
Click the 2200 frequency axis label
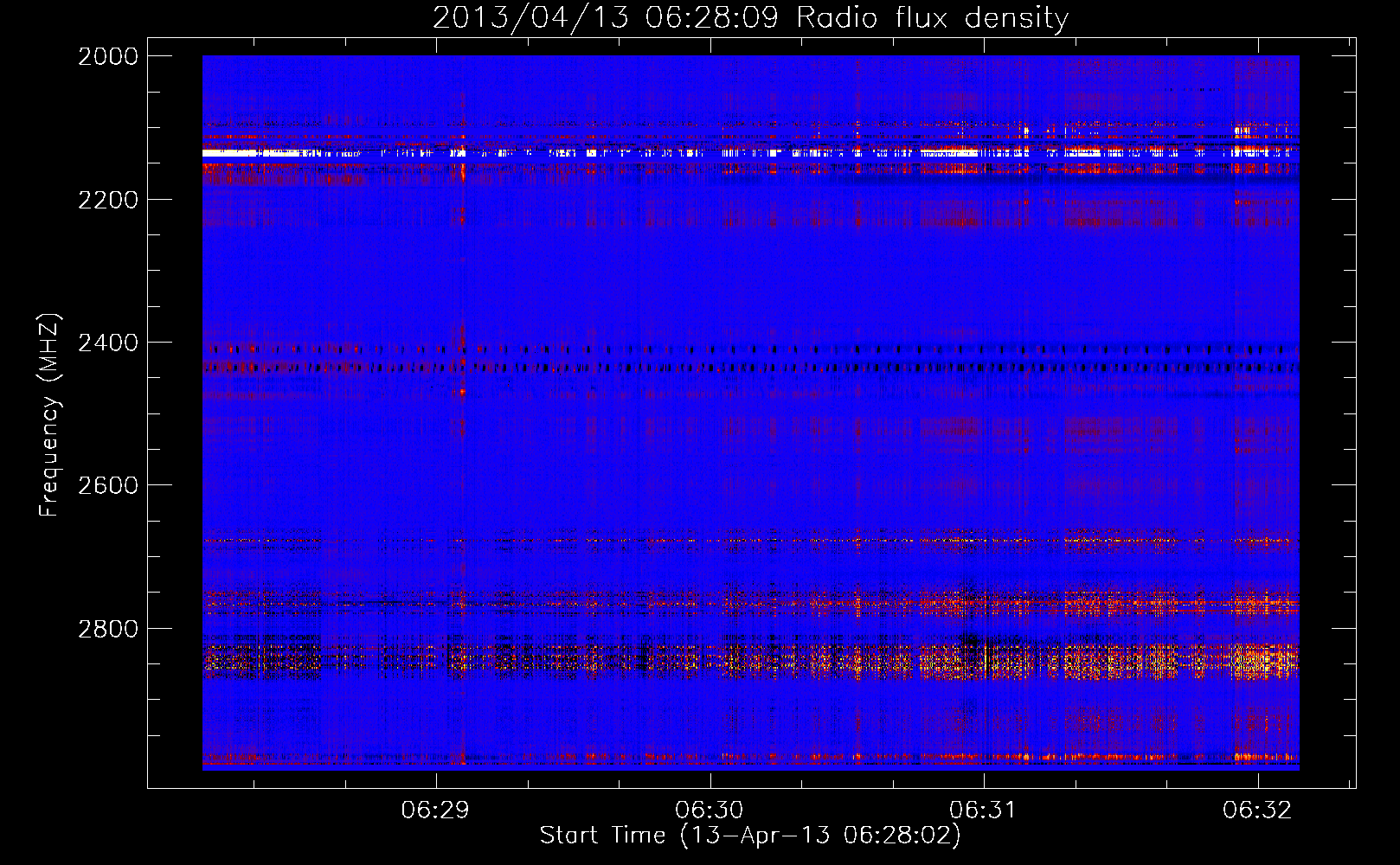(108, 200)
